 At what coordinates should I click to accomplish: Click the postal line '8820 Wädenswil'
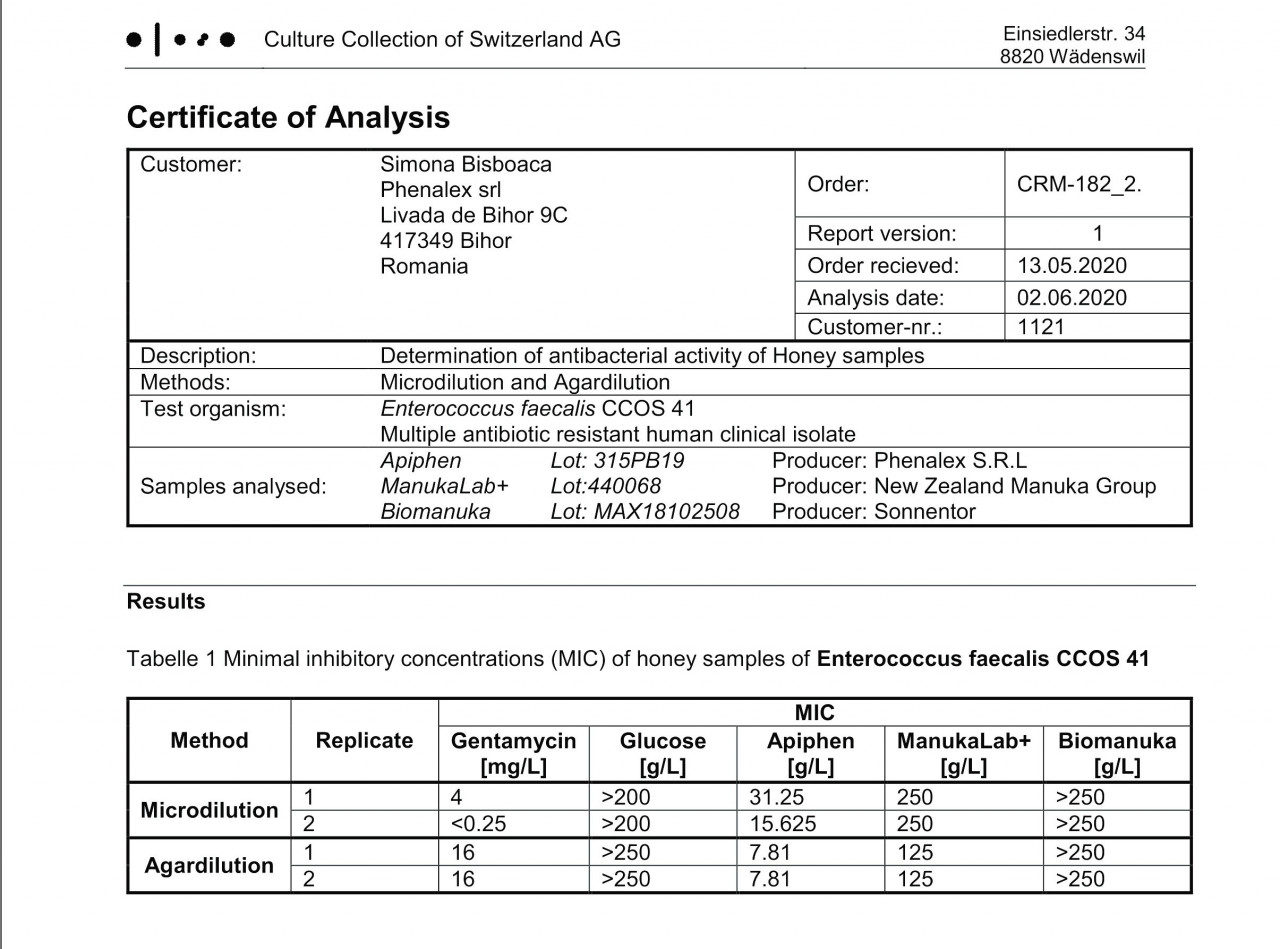point(1072,57)
